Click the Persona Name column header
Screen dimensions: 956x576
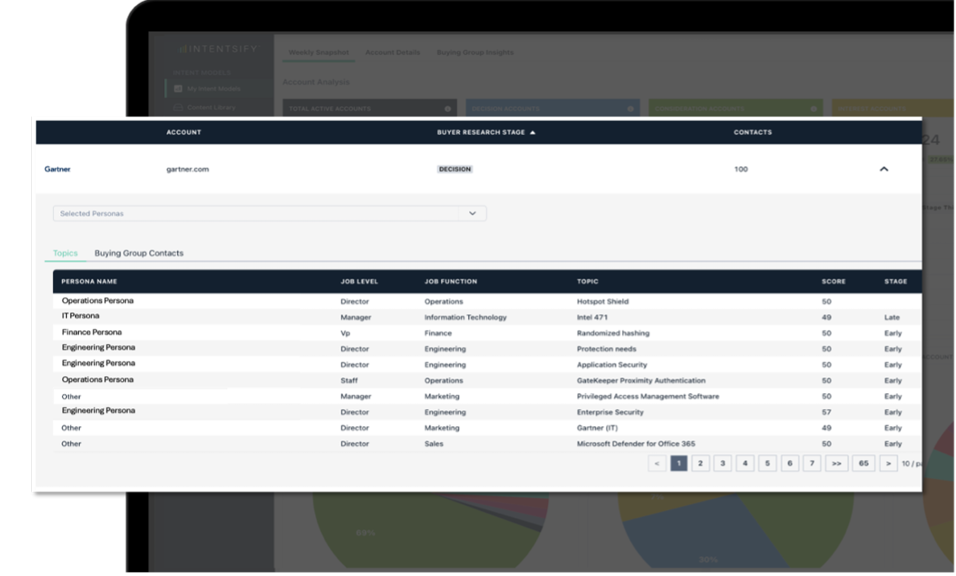click(90, 282)
